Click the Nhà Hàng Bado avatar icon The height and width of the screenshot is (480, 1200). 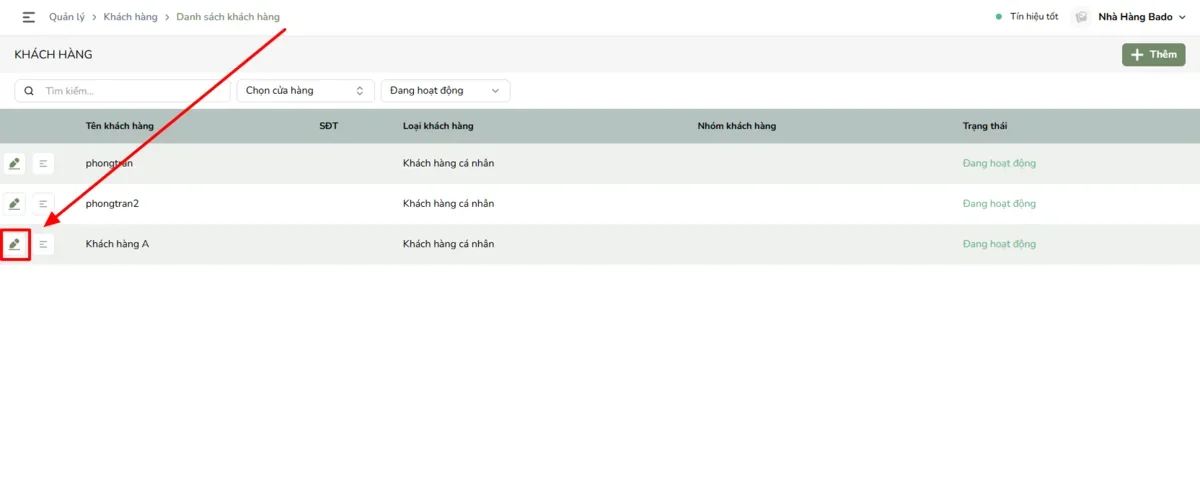(x=1081, y=17)
